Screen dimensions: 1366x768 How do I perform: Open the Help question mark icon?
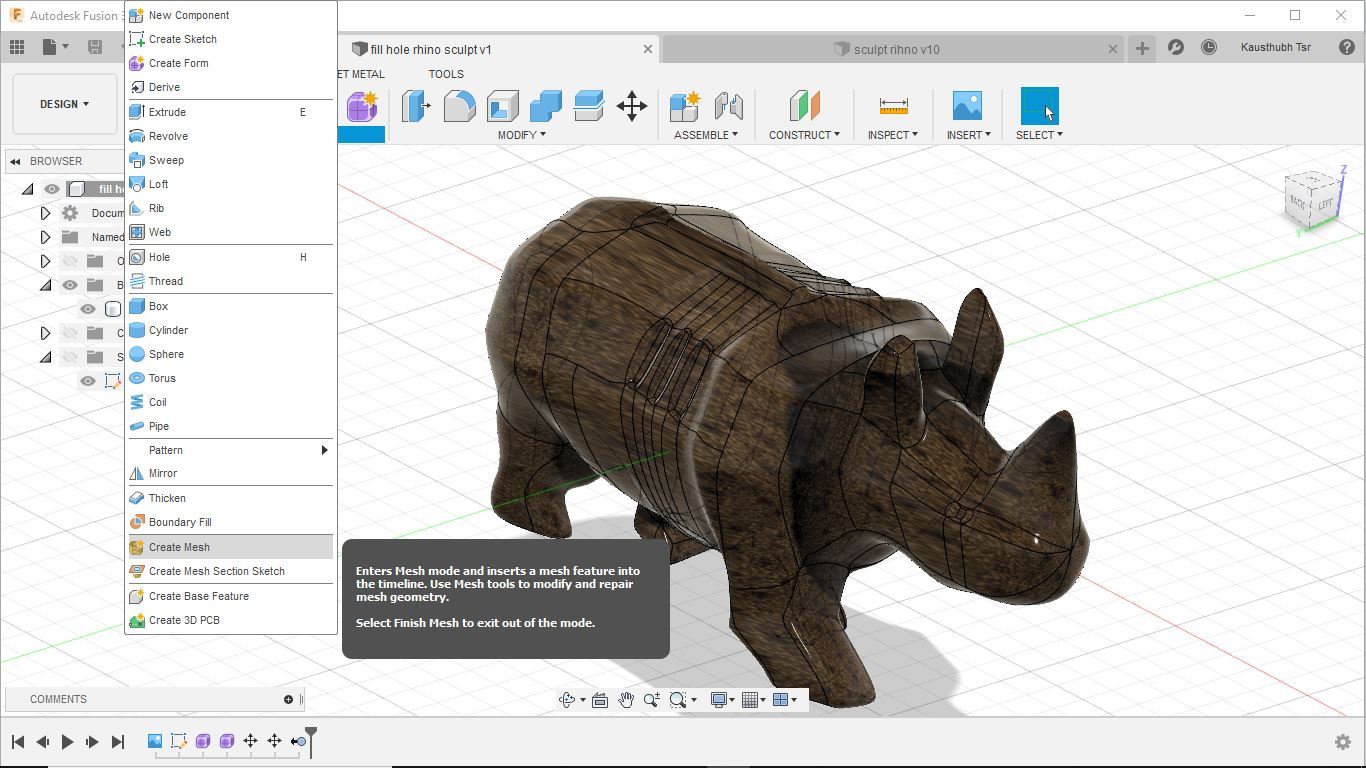pyautogui.click(x=1347, y=48)
